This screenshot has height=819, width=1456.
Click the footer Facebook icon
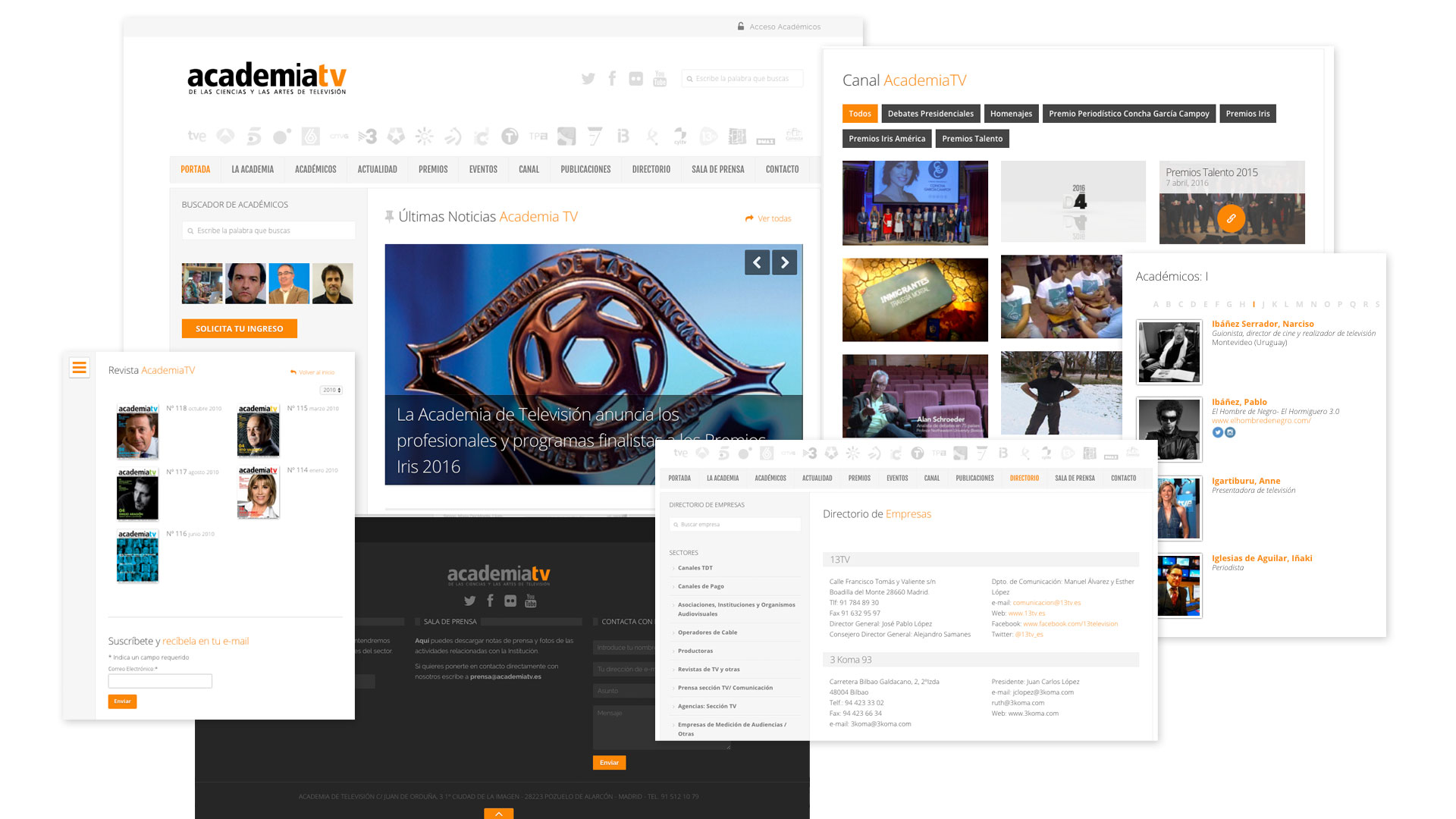[490, 601]
